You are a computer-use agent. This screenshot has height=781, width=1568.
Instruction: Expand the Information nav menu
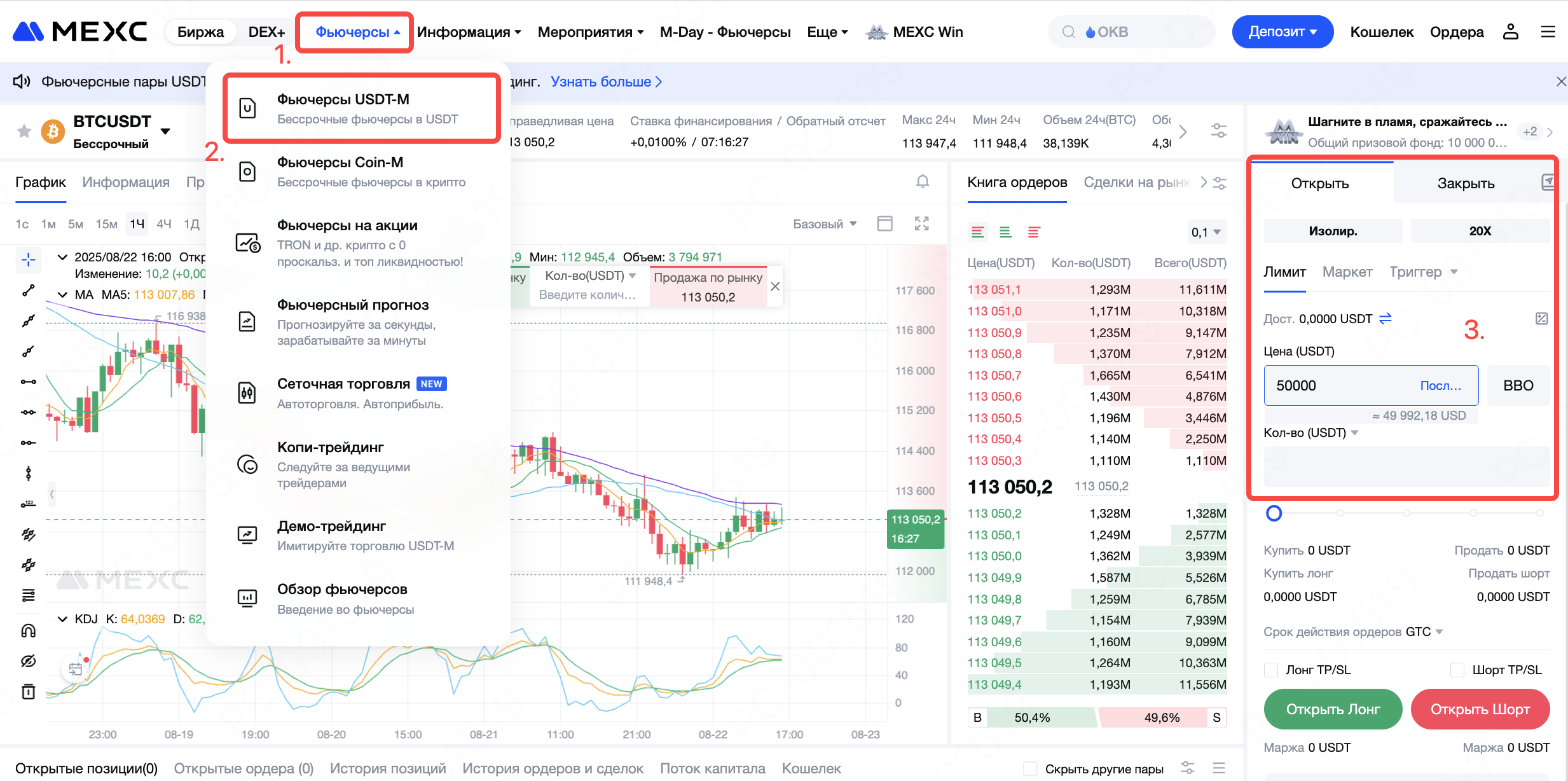469,32
